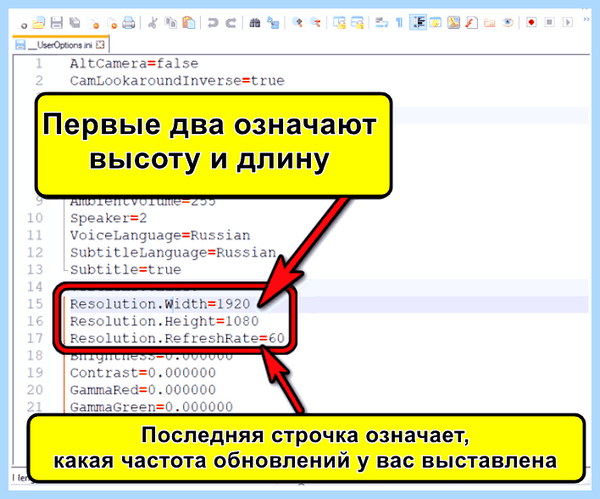Open a file using the folder icon
Viewport: 600px width, 499px height.
click(39, 23)
